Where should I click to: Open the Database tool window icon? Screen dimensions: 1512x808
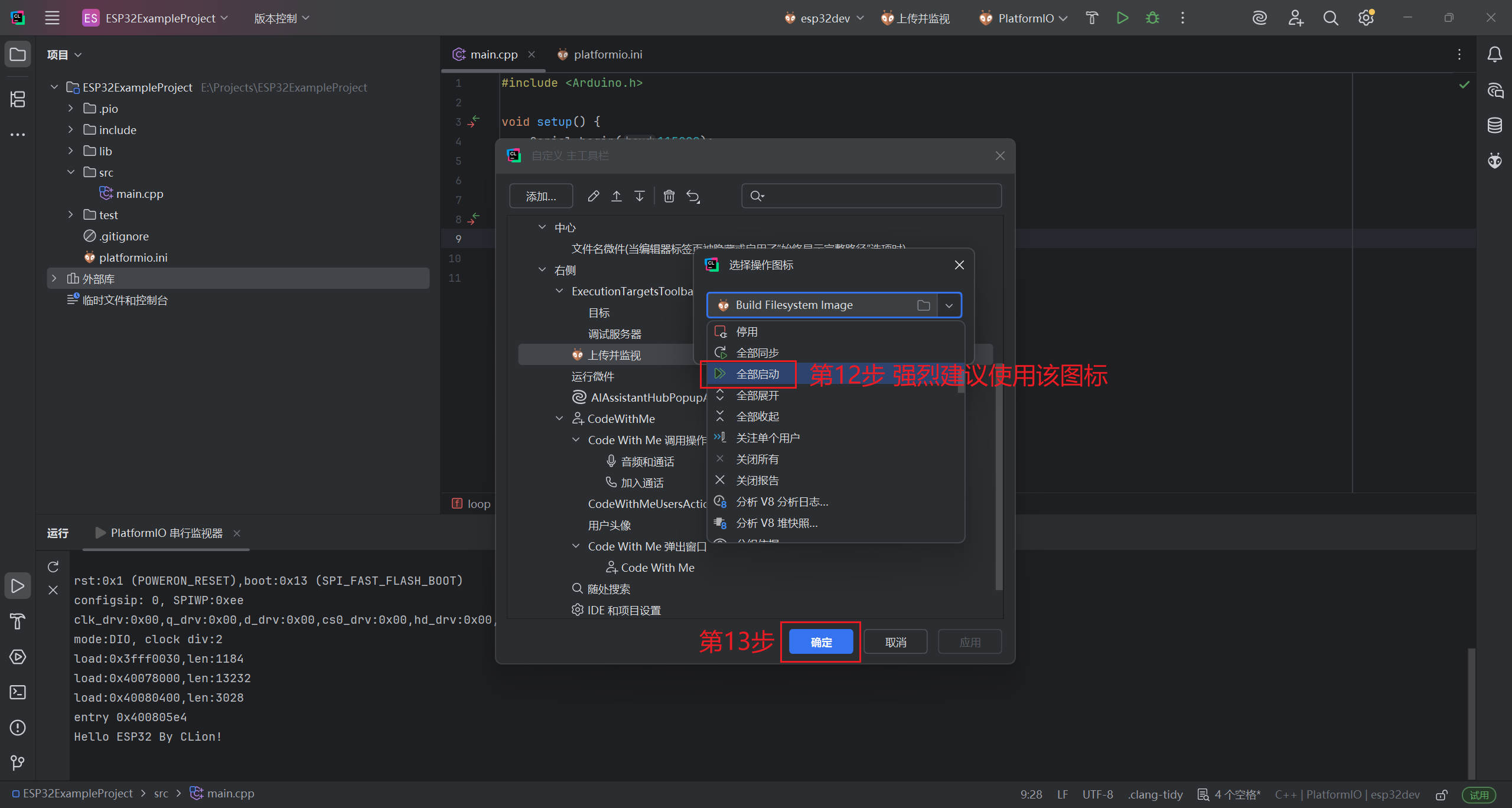click(1494, 125)
